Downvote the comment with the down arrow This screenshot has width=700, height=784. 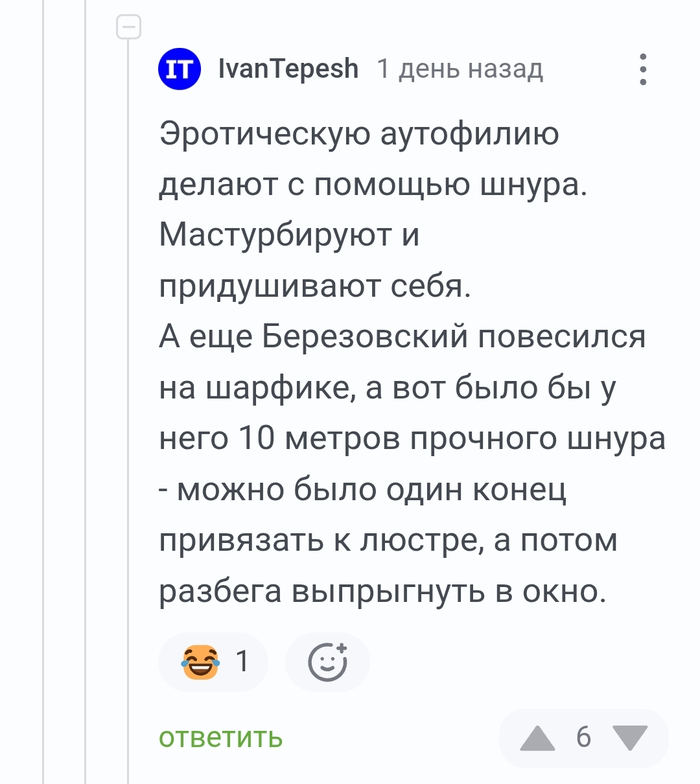[x=629, y=739]
